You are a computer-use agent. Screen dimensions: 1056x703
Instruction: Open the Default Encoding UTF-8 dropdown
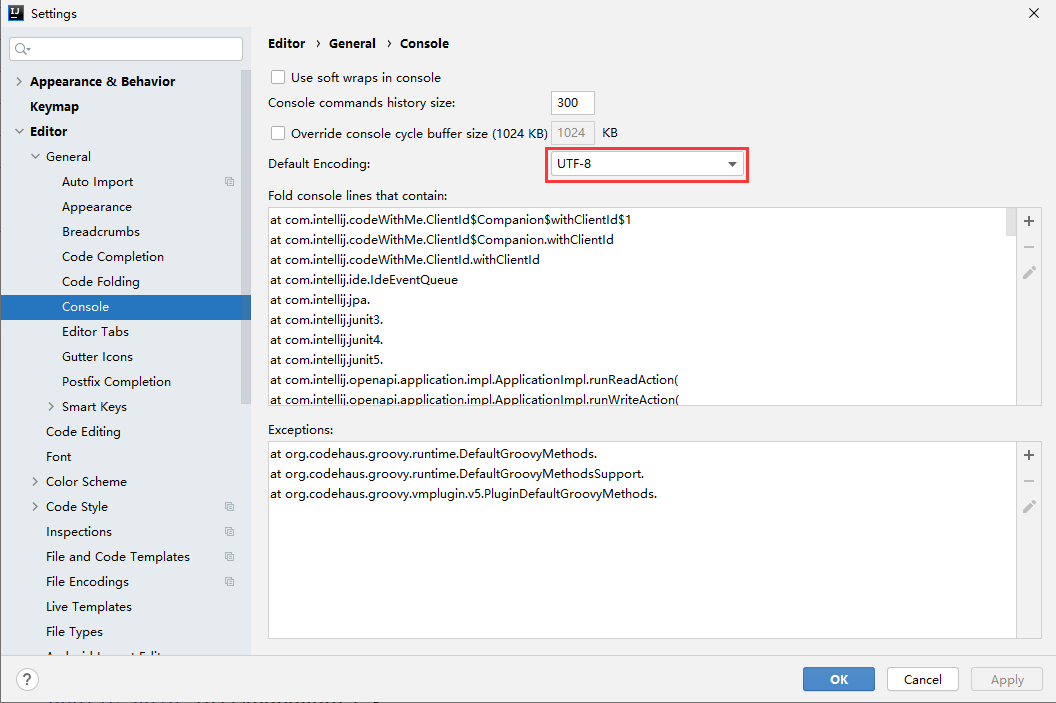click(647, 164)
